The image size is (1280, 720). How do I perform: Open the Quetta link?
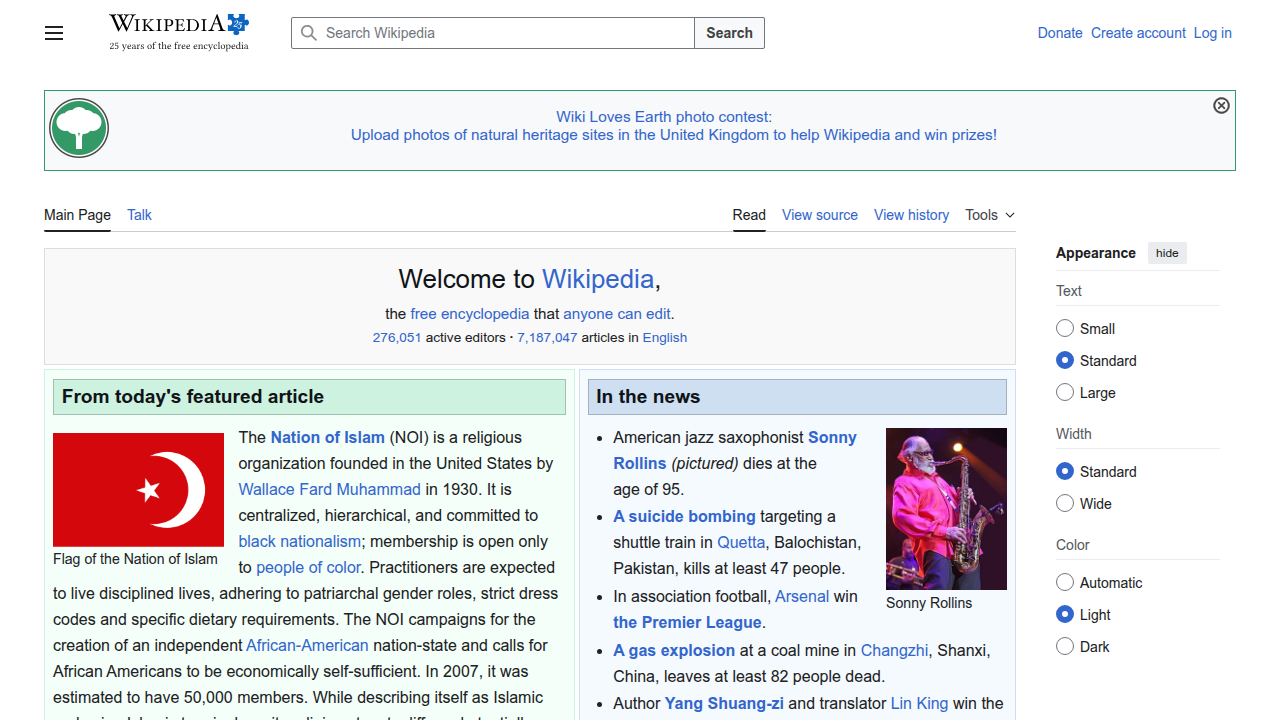point(741,542)
